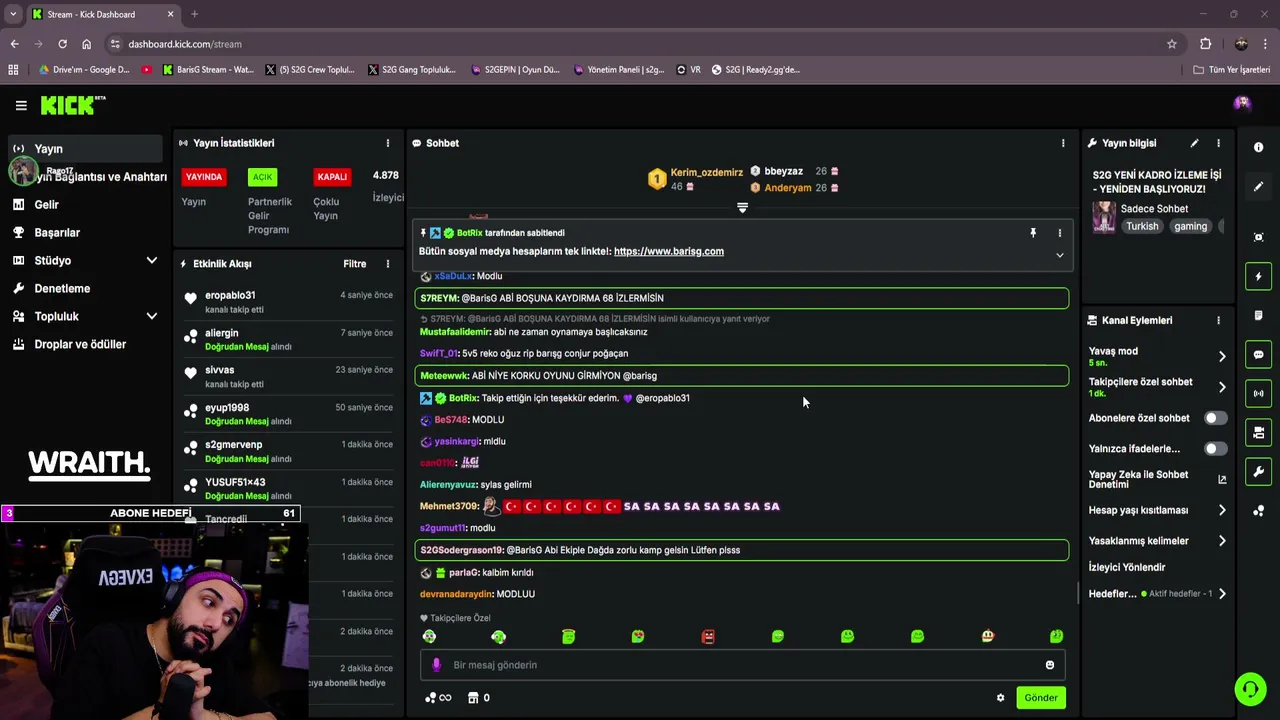
Task: Open Filtre on Etkinlik Akışı
Action: (x=355, y=264)
